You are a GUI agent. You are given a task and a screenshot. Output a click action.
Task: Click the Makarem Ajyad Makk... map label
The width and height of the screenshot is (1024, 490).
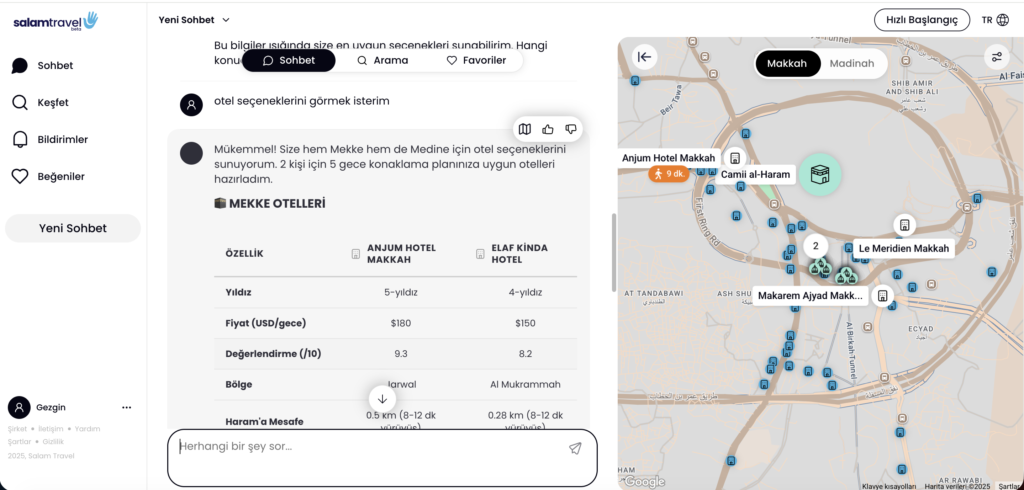coord(810,295)
